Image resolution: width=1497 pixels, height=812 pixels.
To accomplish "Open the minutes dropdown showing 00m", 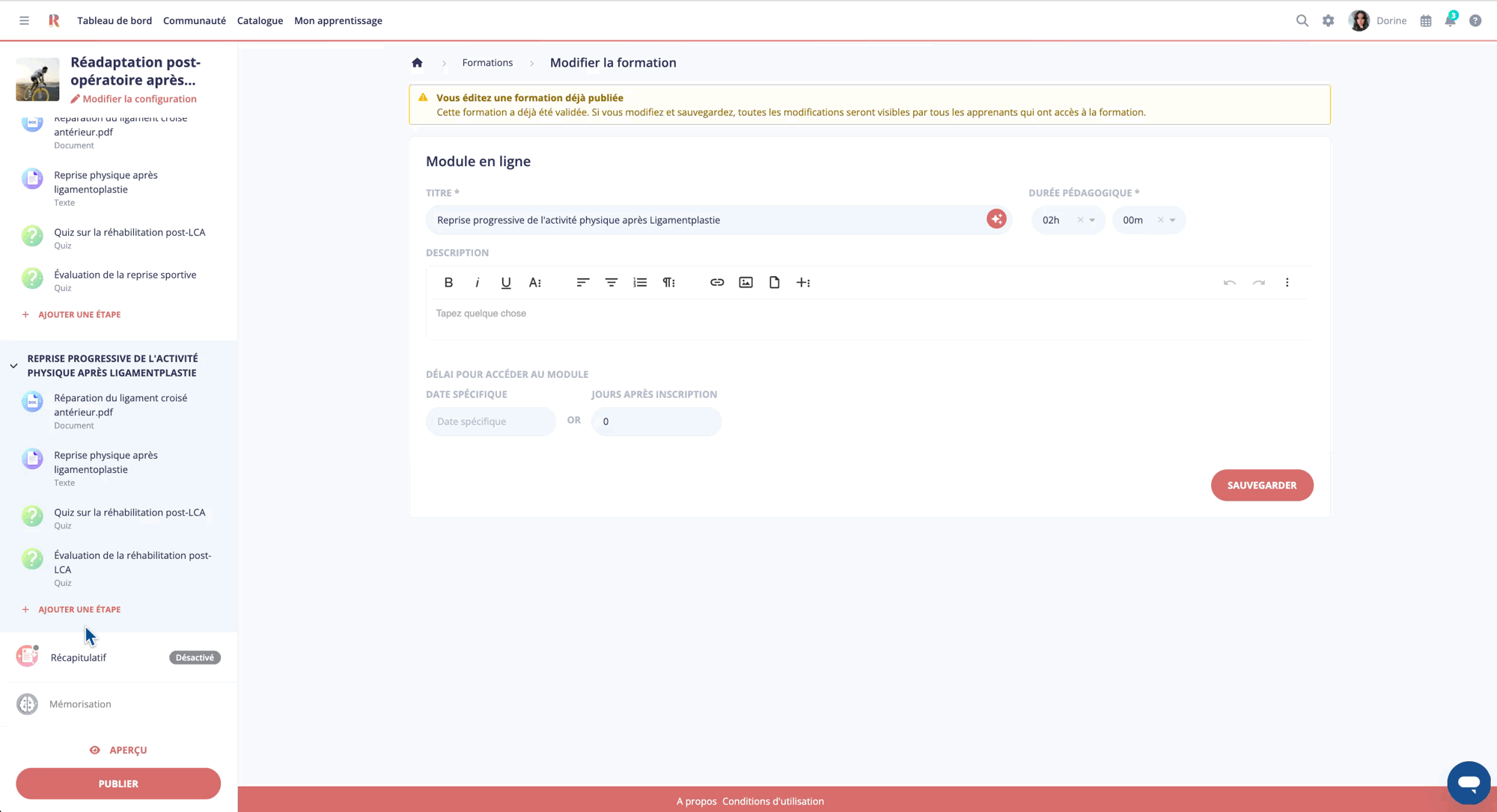I will [1173, 219].
